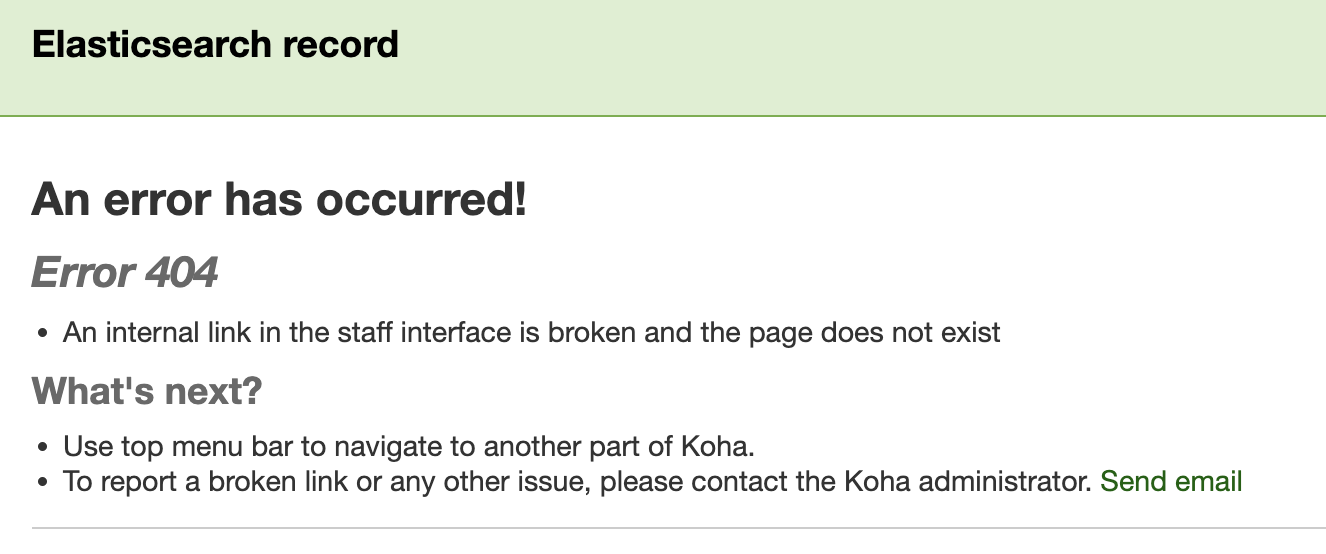Click the report a broken link sentence
1326x554 pixels.
pos(576,481)
